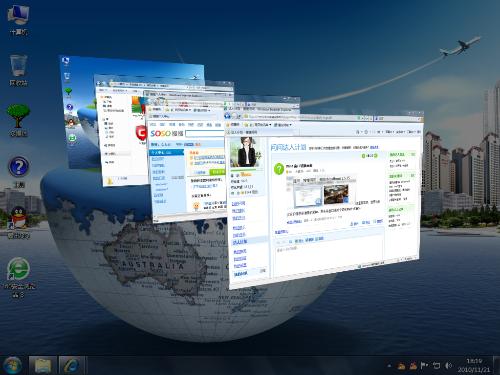Click the red shield C icon in Explorer window
This screenshot has height=375, width=500.
pyautogui.click(x=141, y=133)
